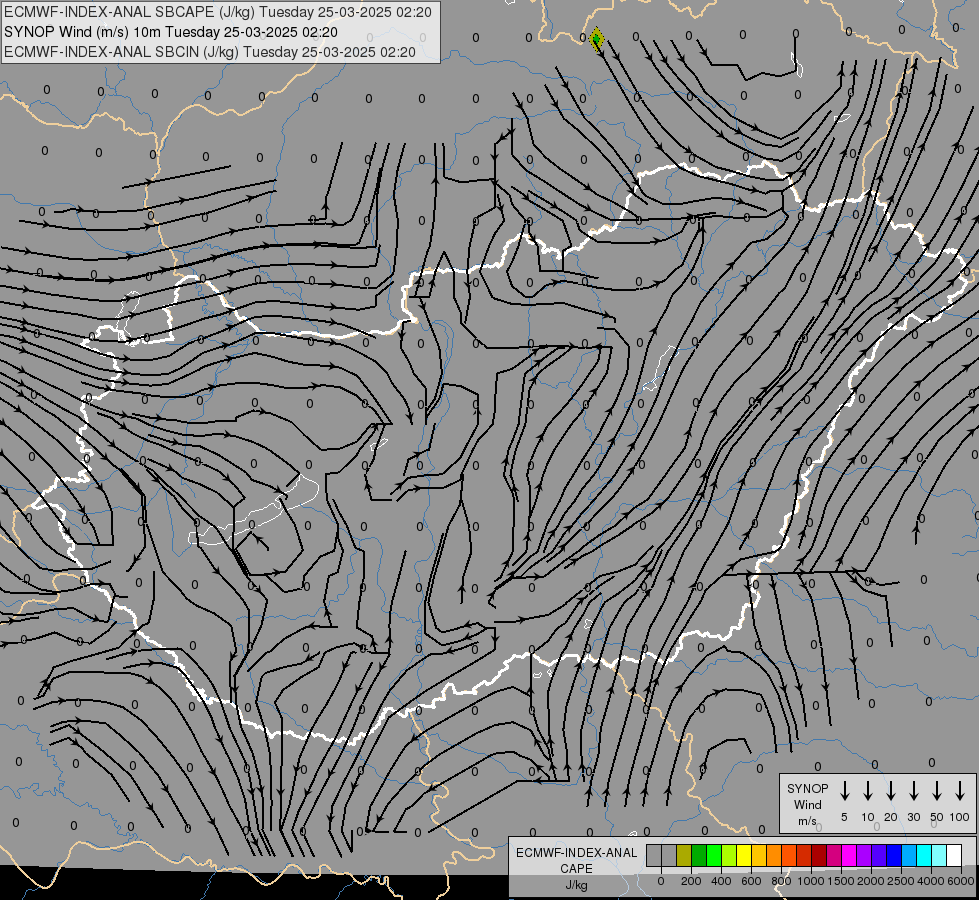979x900 pixels.
Task: Click the 'SYNOP' label in wind legend
Action: coord(807,788)
